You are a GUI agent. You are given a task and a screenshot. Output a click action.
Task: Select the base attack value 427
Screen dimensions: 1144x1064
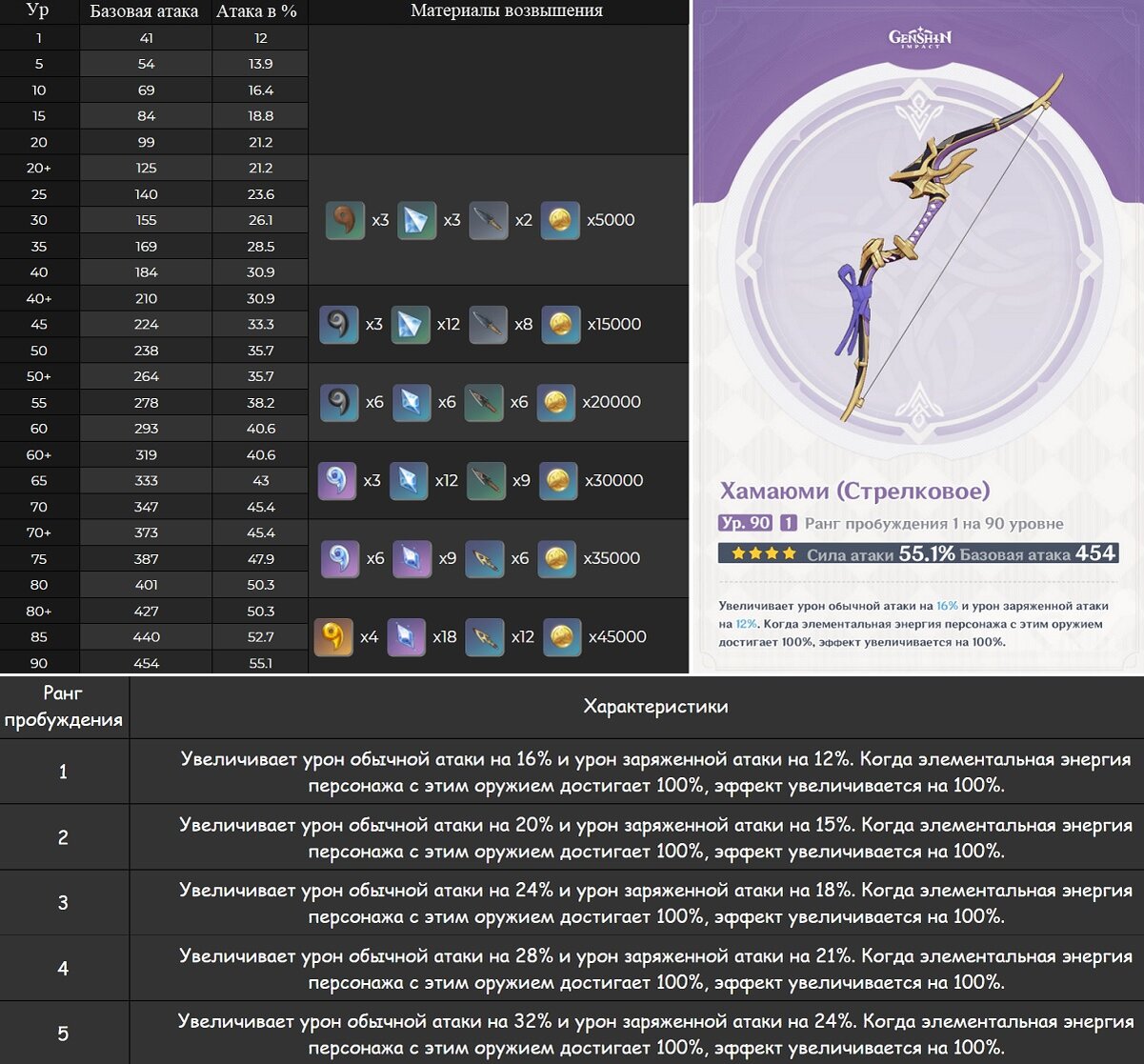[x=146, y=612]
